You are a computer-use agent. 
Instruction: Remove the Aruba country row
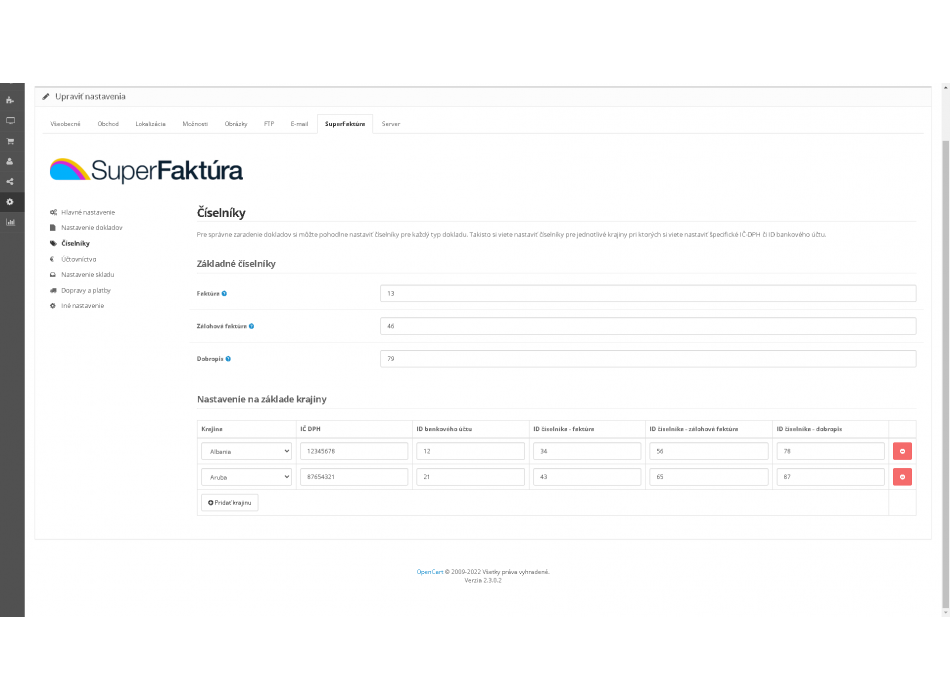point(902,477)
